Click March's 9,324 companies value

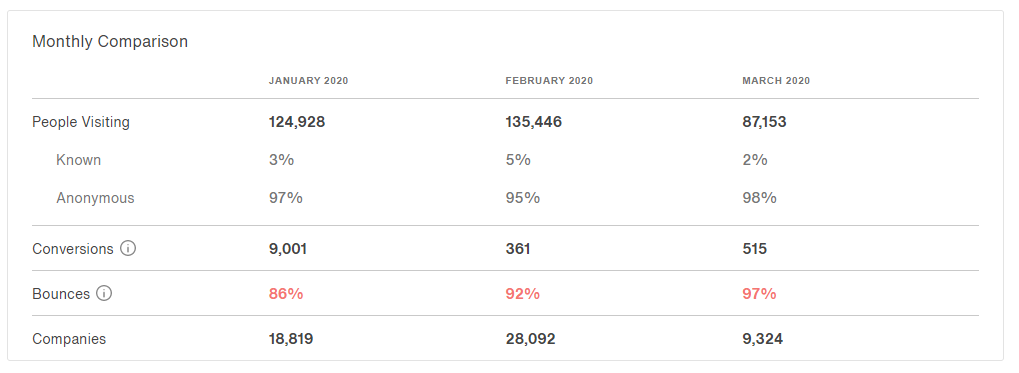coord(762,339)
